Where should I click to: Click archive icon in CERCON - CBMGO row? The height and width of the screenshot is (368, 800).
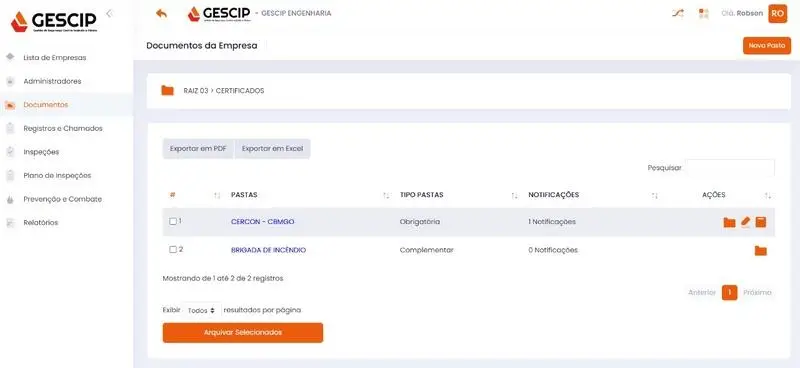coord(761,222)
